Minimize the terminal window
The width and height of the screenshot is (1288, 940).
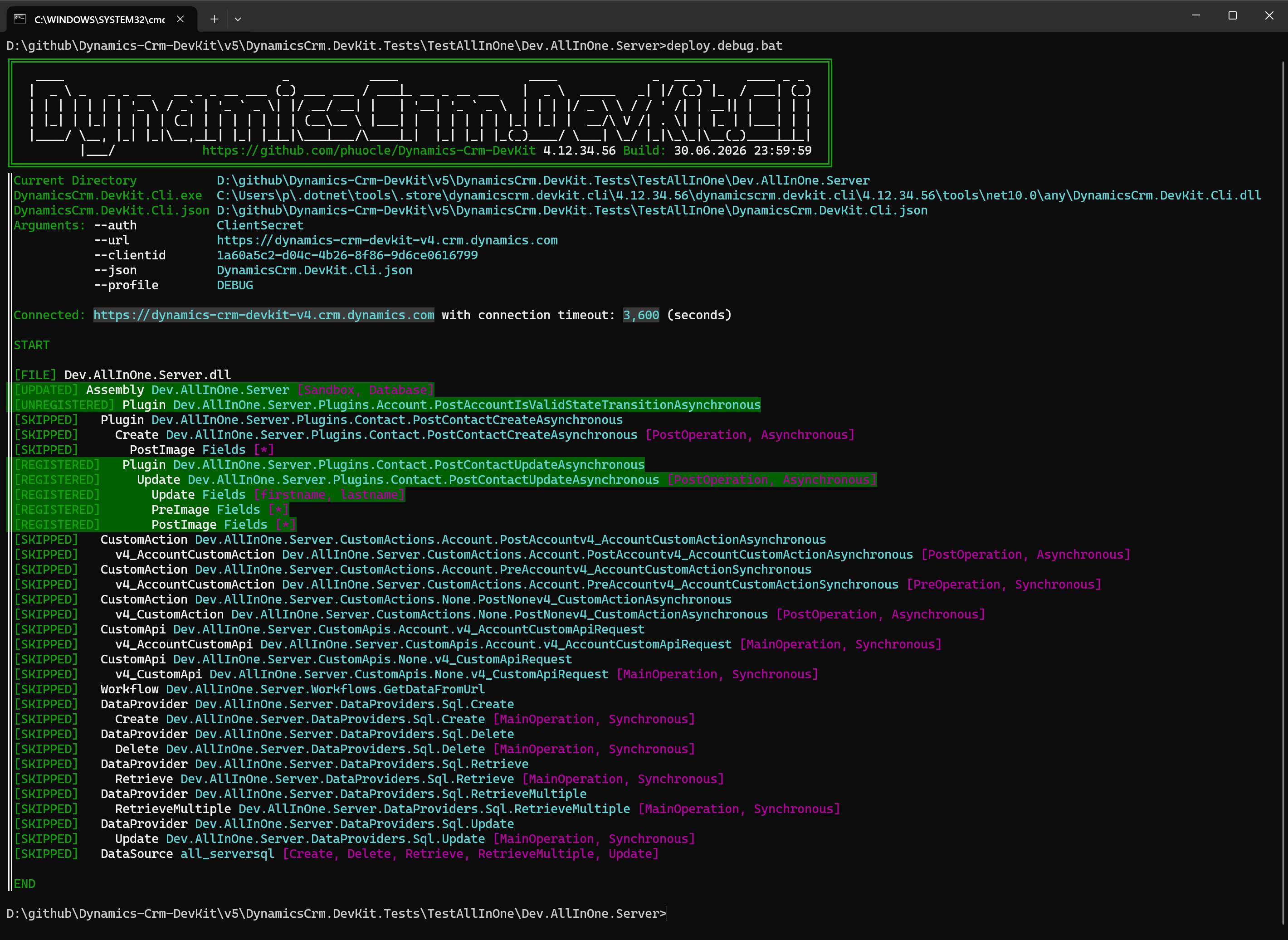pyautogui.click(x=1196, y=15)
